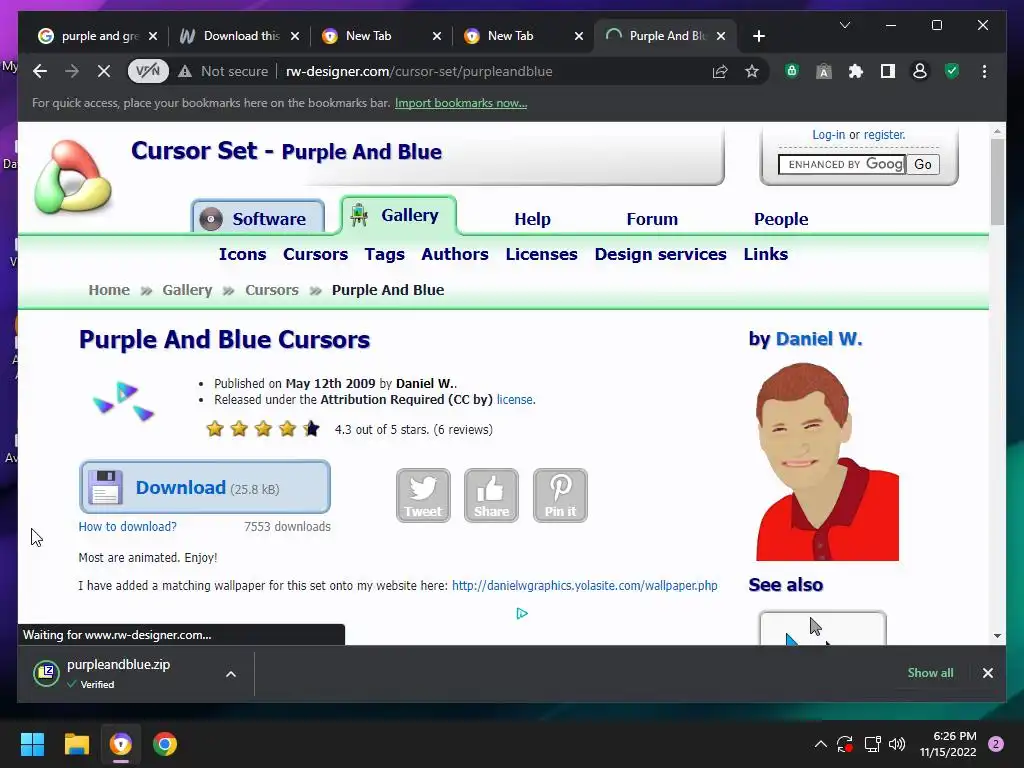This screenshot has width=1024, height=768.
Task: Open the CC license link
Action: tap(515, 400)
